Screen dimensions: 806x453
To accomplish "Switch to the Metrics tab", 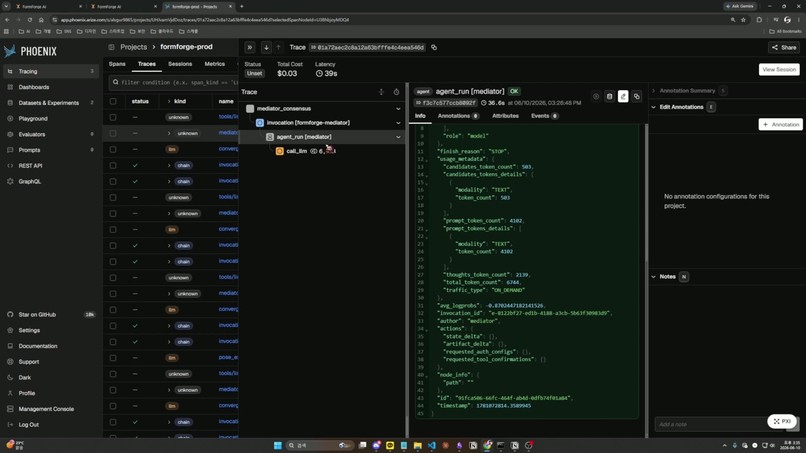I will (215, 64).
